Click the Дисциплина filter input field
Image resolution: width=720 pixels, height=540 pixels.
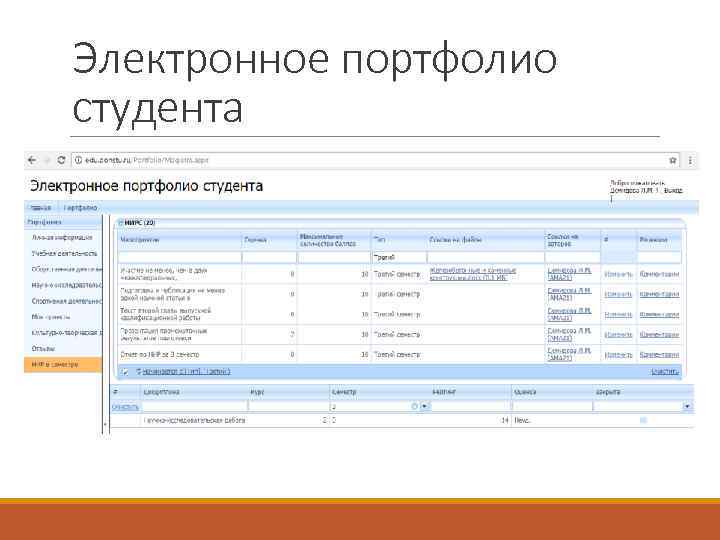pos(194,406)
